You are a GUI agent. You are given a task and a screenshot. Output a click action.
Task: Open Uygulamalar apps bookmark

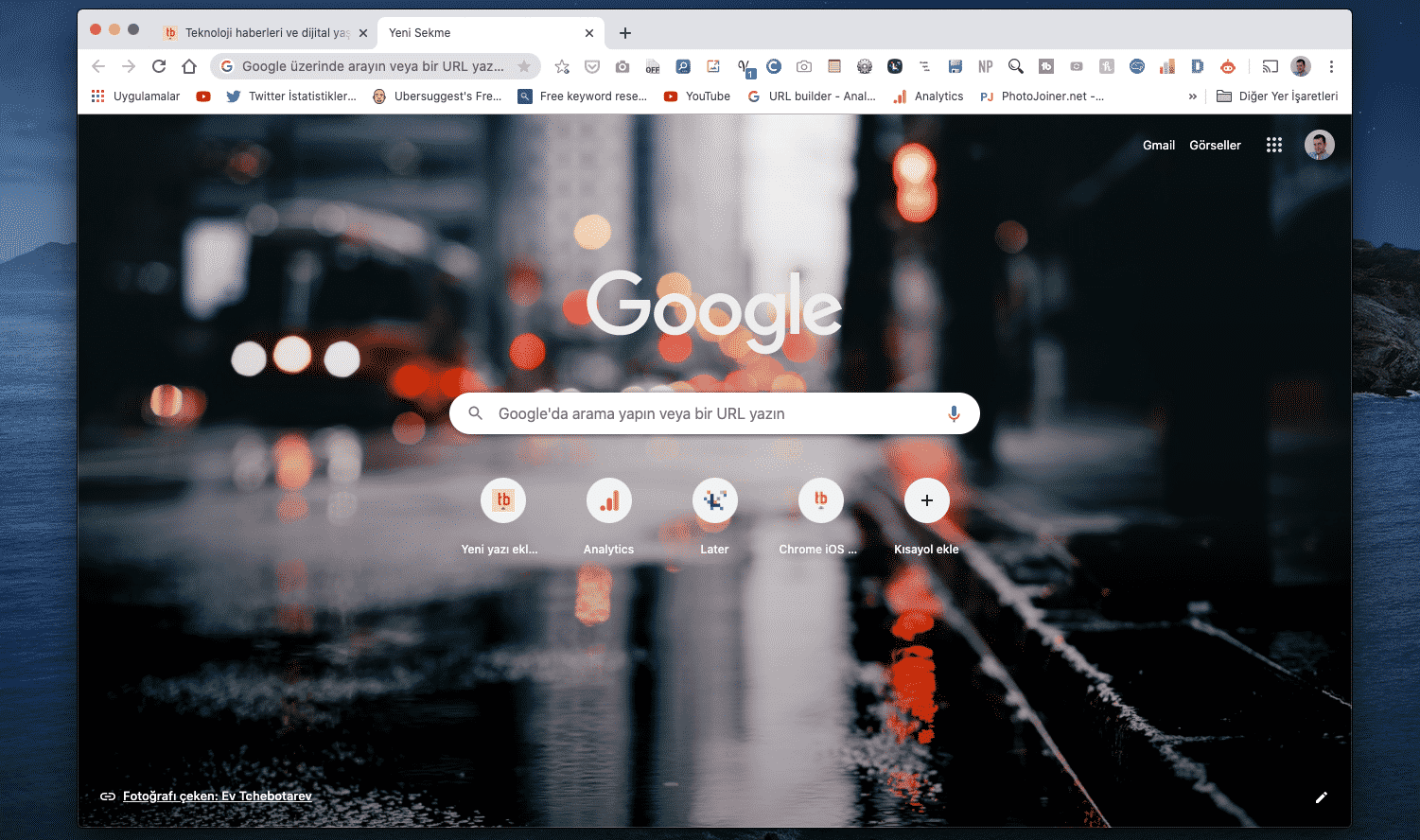coord(135,96)
